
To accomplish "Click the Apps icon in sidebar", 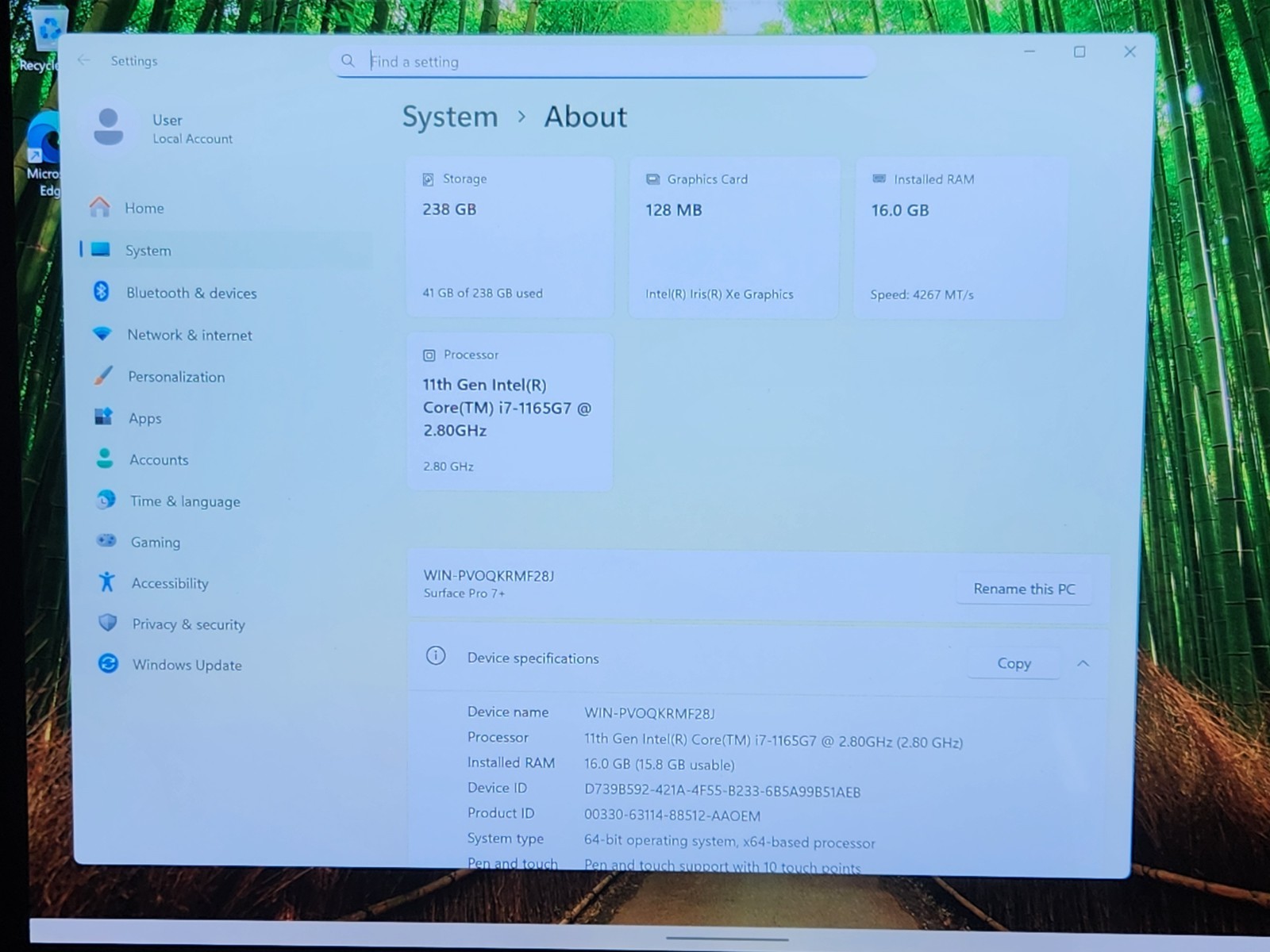I will click(103, 416).
